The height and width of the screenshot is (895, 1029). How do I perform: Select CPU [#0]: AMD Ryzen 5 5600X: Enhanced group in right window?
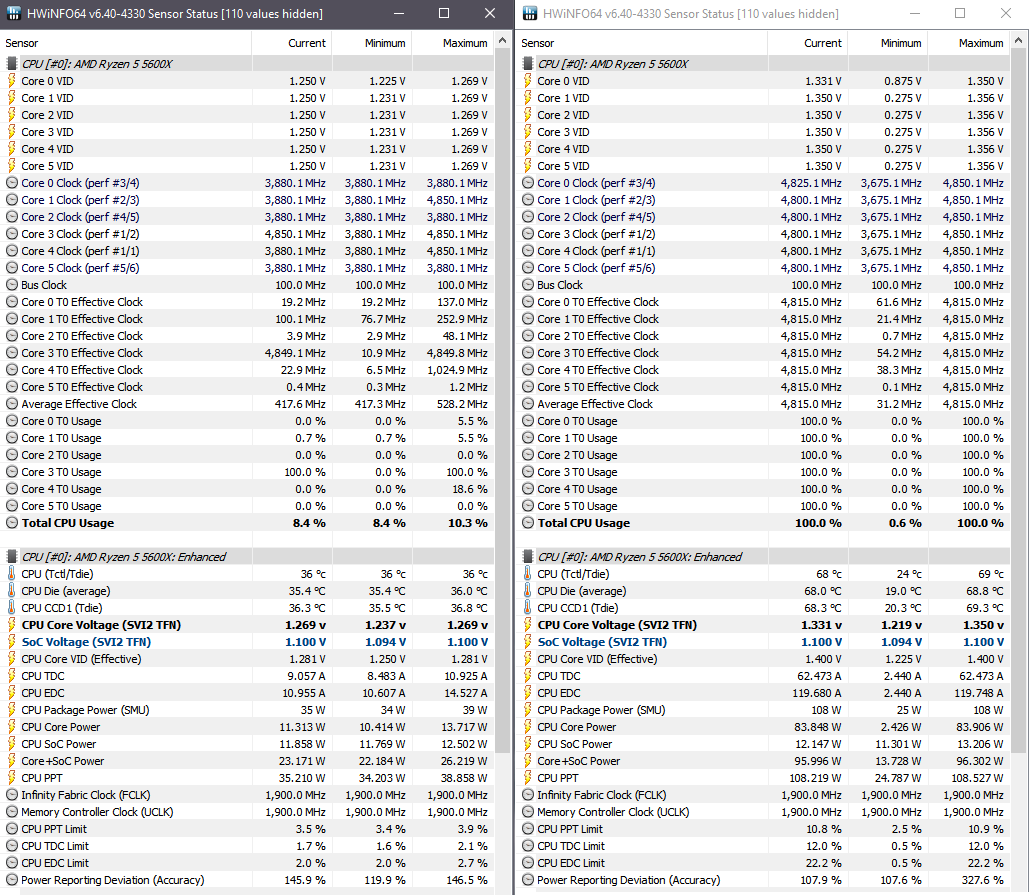tap(763, 556)
